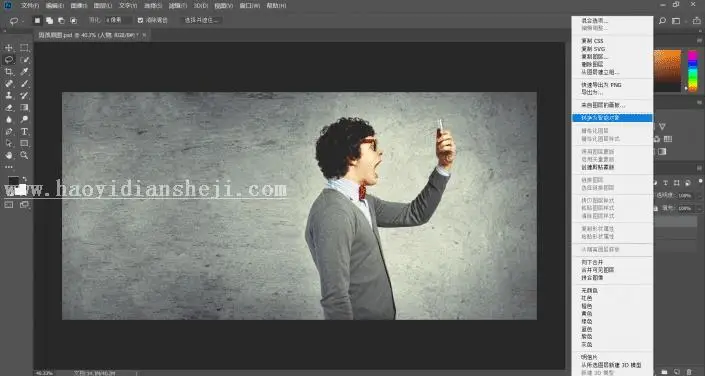Select the Move tool
The width and height of the screenshot is (705, 376).
[x=9, y=48]
